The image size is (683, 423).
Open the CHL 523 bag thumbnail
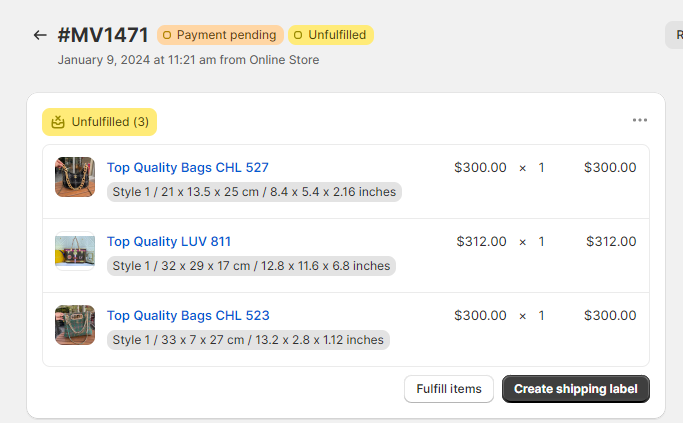[x=75, y=325]
